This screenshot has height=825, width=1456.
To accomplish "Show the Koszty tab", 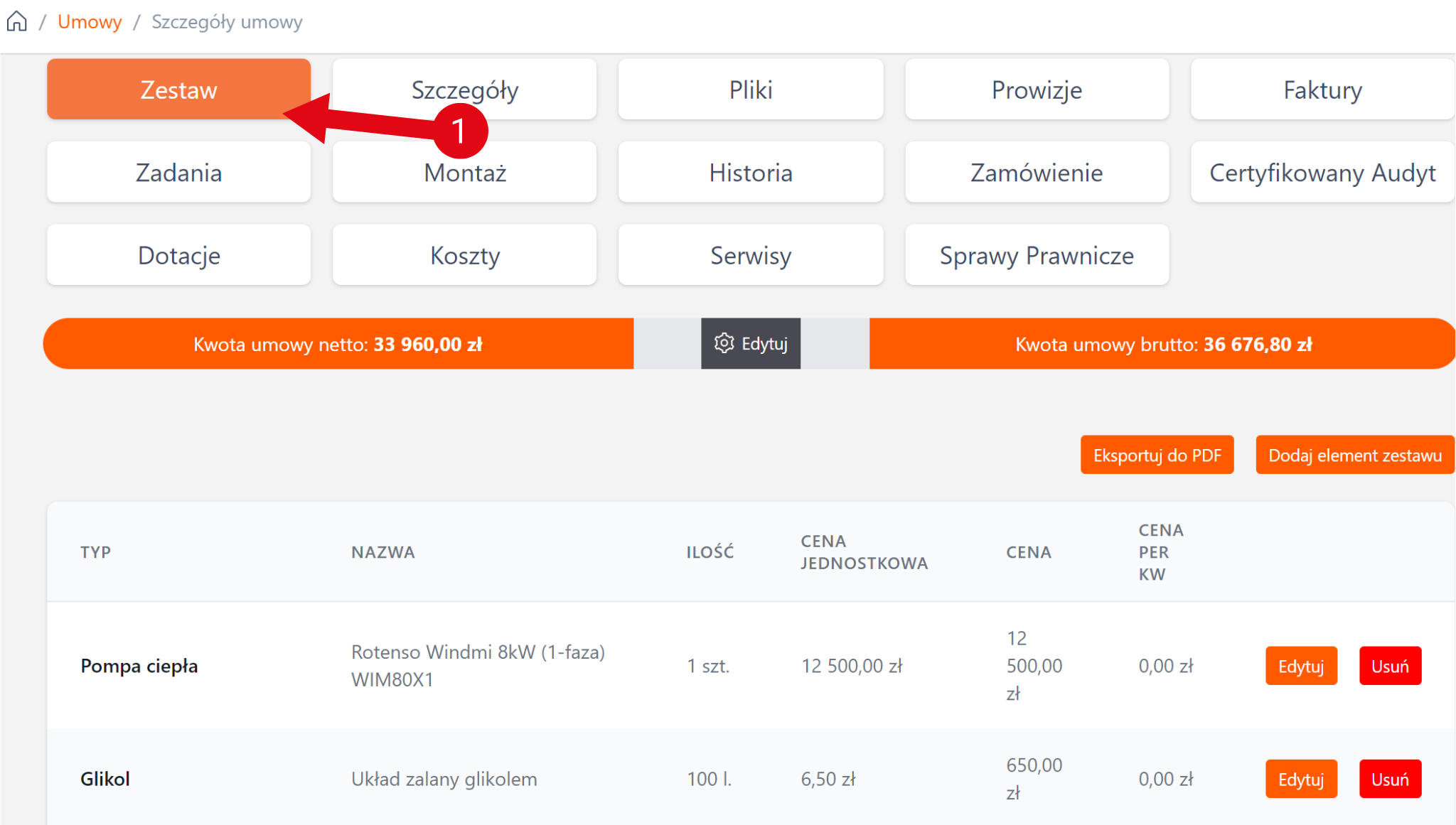I will (465, 255).
